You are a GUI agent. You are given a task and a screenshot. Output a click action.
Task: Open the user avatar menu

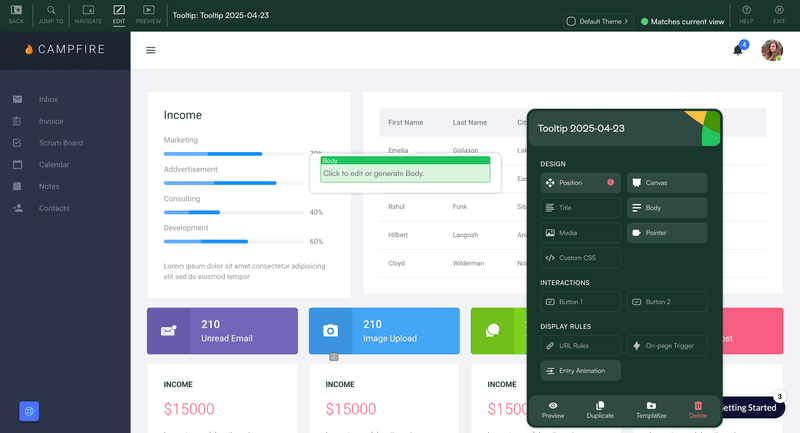(x=772, y=50)
